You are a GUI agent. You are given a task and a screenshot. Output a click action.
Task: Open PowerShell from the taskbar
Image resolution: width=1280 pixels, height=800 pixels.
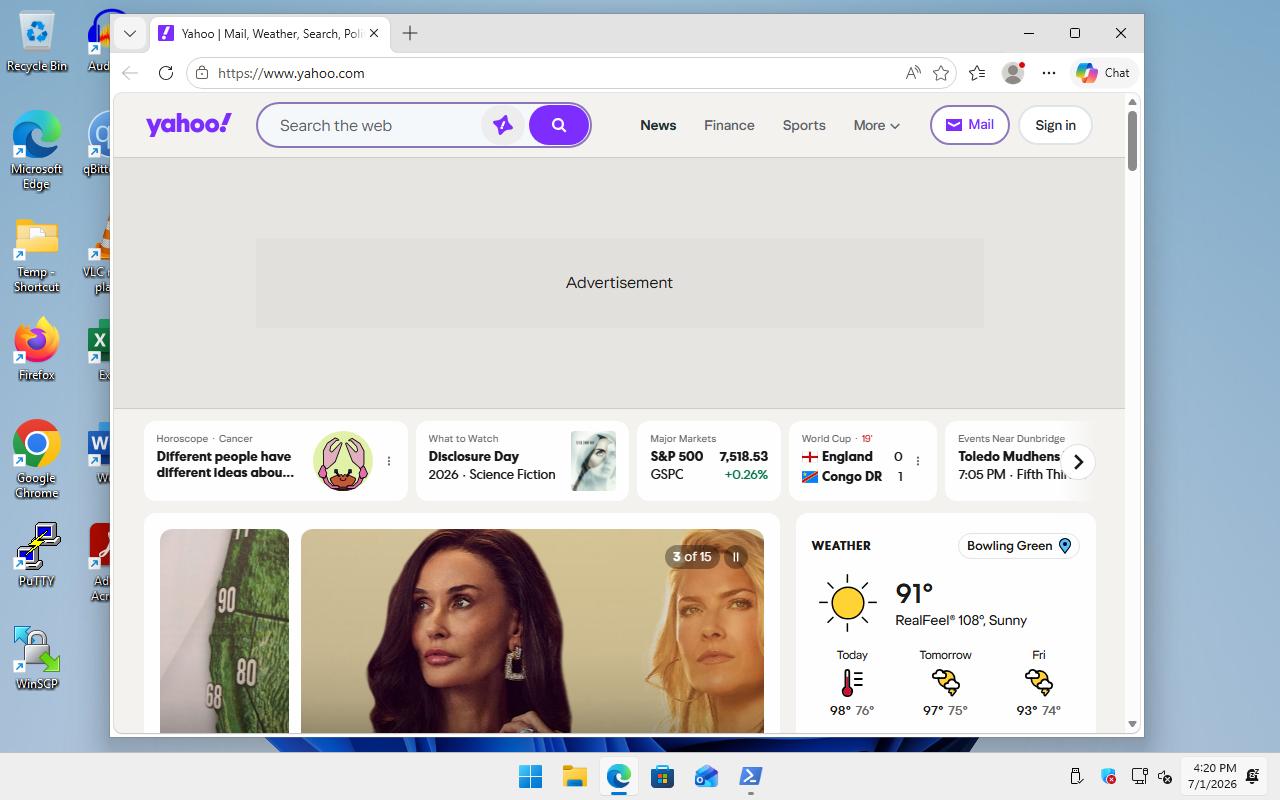[750, 776]
